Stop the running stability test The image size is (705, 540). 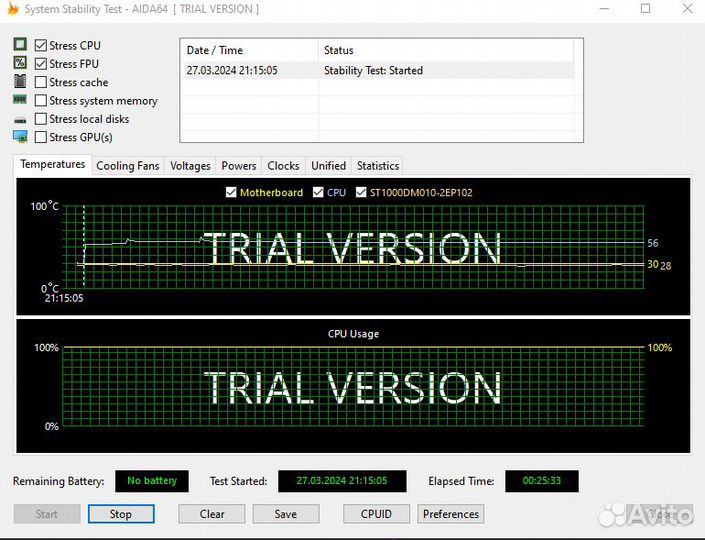tap(120, 514)
